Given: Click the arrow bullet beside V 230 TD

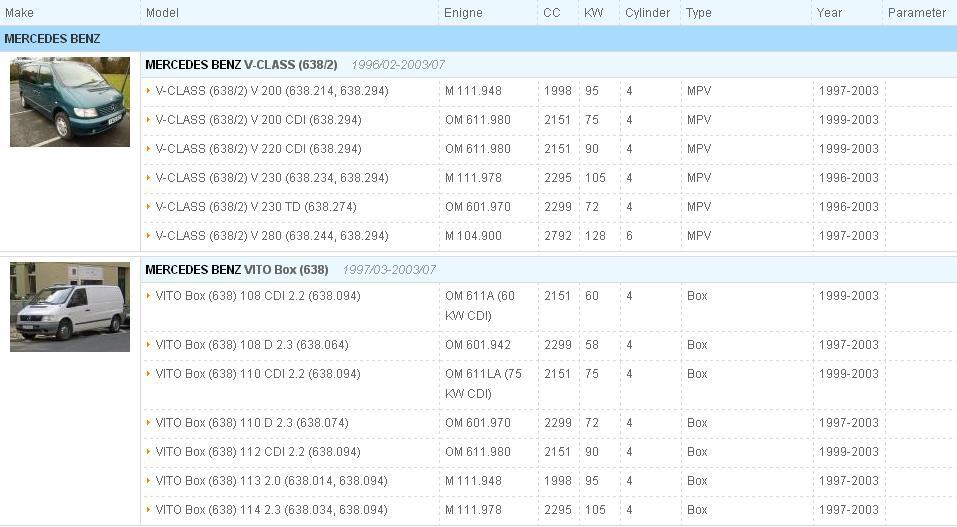Looking at the screenshot, I should pyautogui.click(x=148, y=206).
